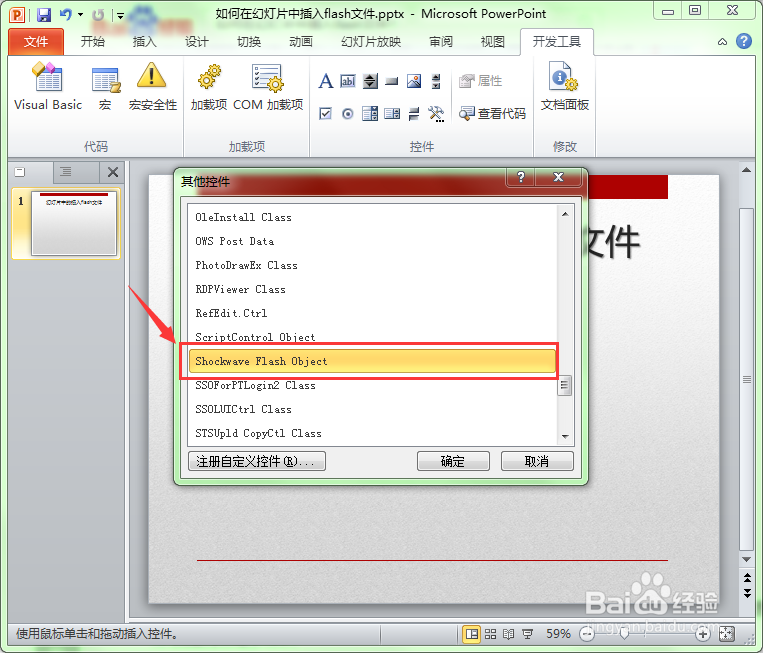The width and height of the screenshot is (763, 653).
Task: Cancel dialog with 取消 button
Action: [537, 461]
